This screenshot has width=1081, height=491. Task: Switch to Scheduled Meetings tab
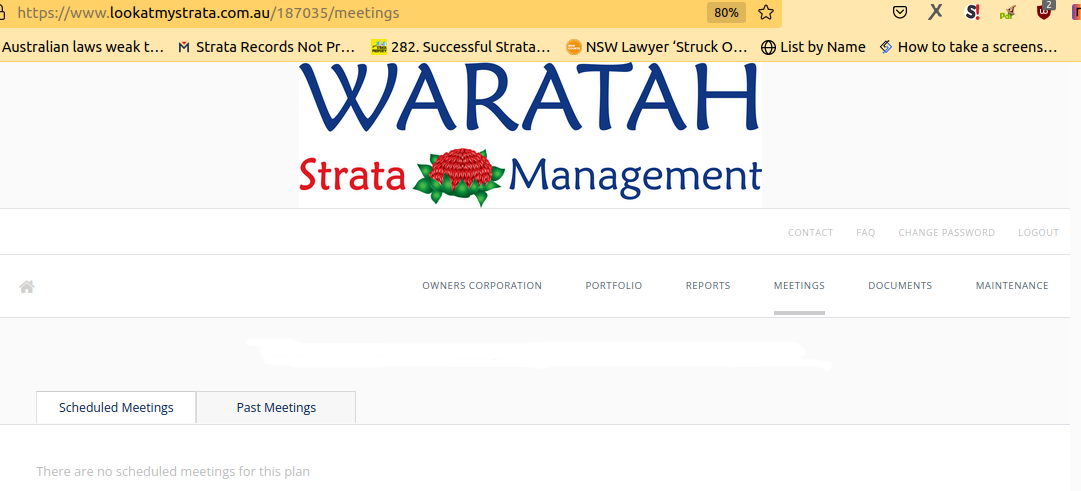point(116,408)
